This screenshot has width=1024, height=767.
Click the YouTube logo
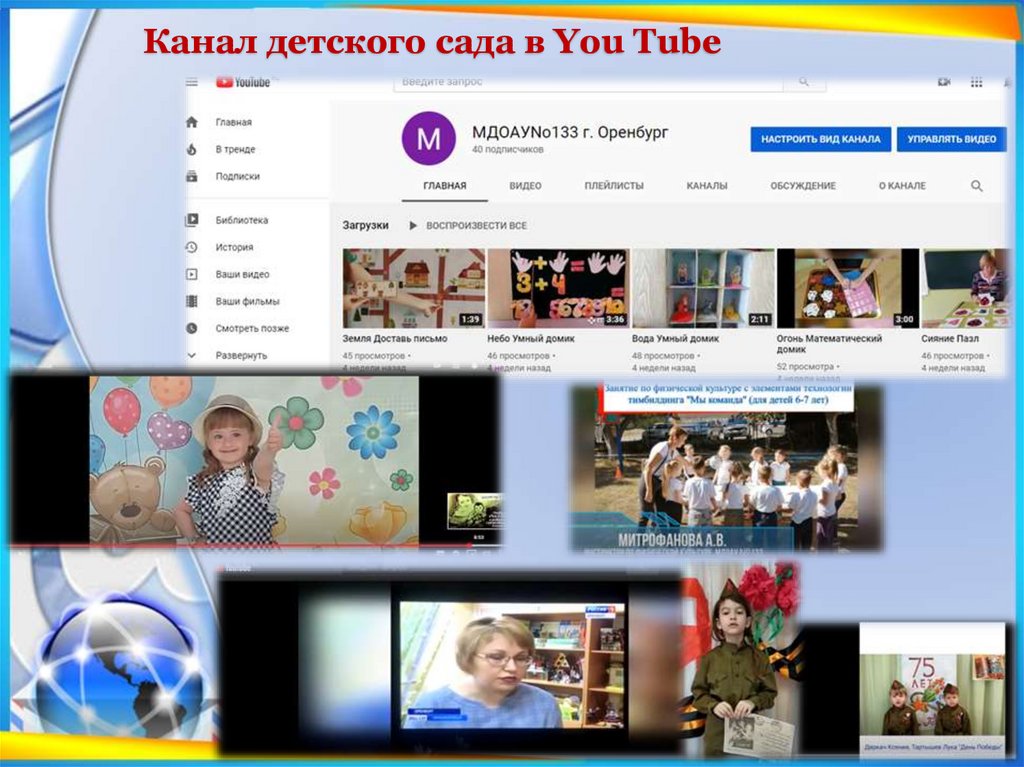pos(243,82)
